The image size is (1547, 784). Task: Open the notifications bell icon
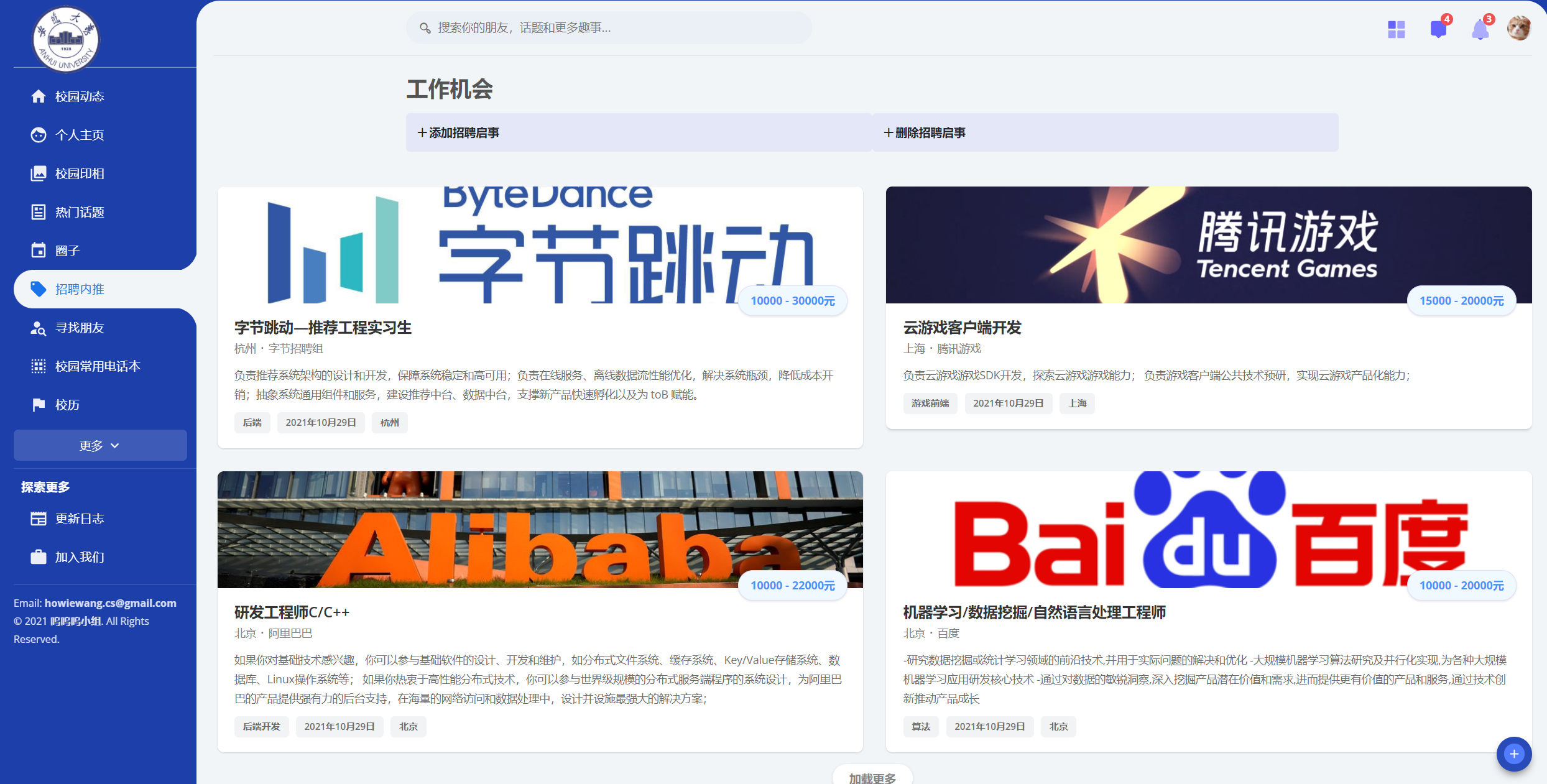click(1480, 29)
